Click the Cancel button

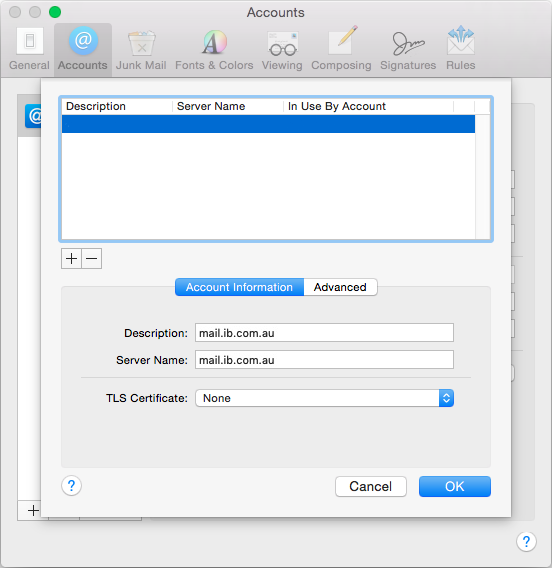tap(371, 486)
